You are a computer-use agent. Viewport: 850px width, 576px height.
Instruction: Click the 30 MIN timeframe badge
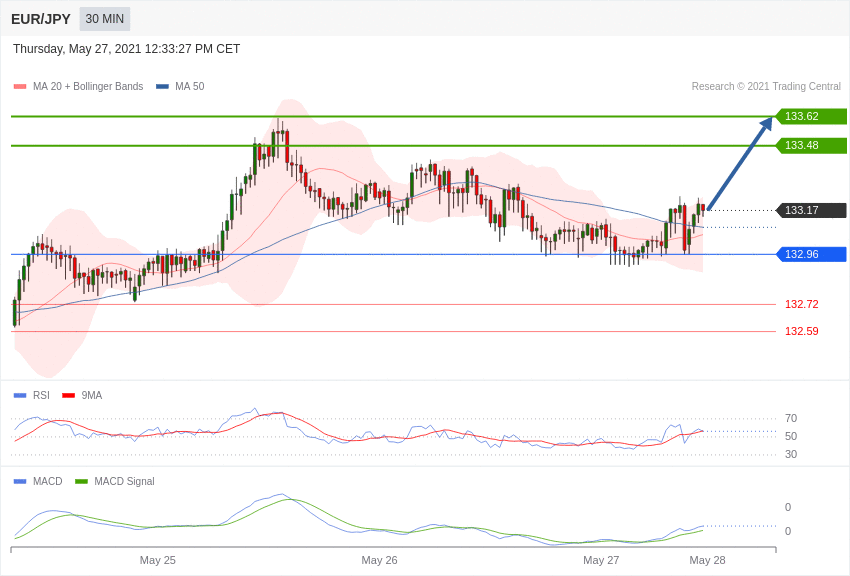[x=105, y=19]
